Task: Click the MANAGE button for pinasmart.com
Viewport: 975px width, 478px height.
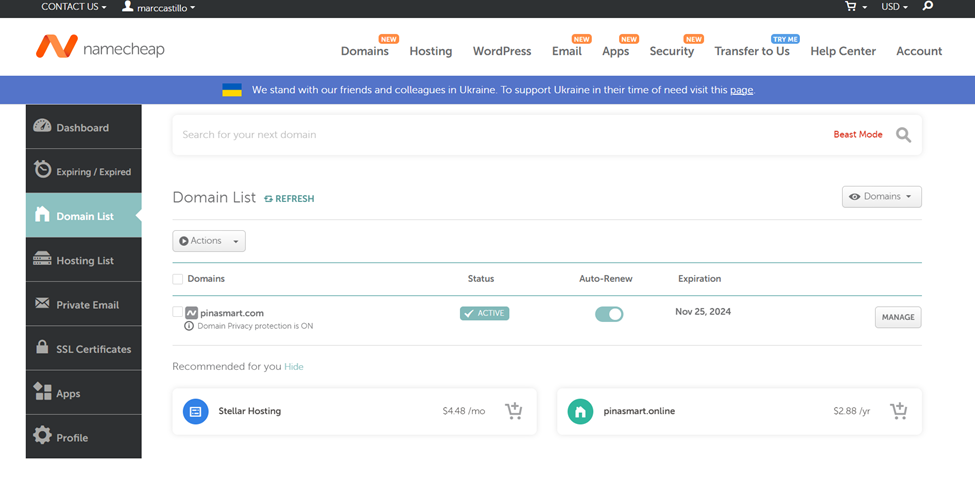Action: pos(898,317)
